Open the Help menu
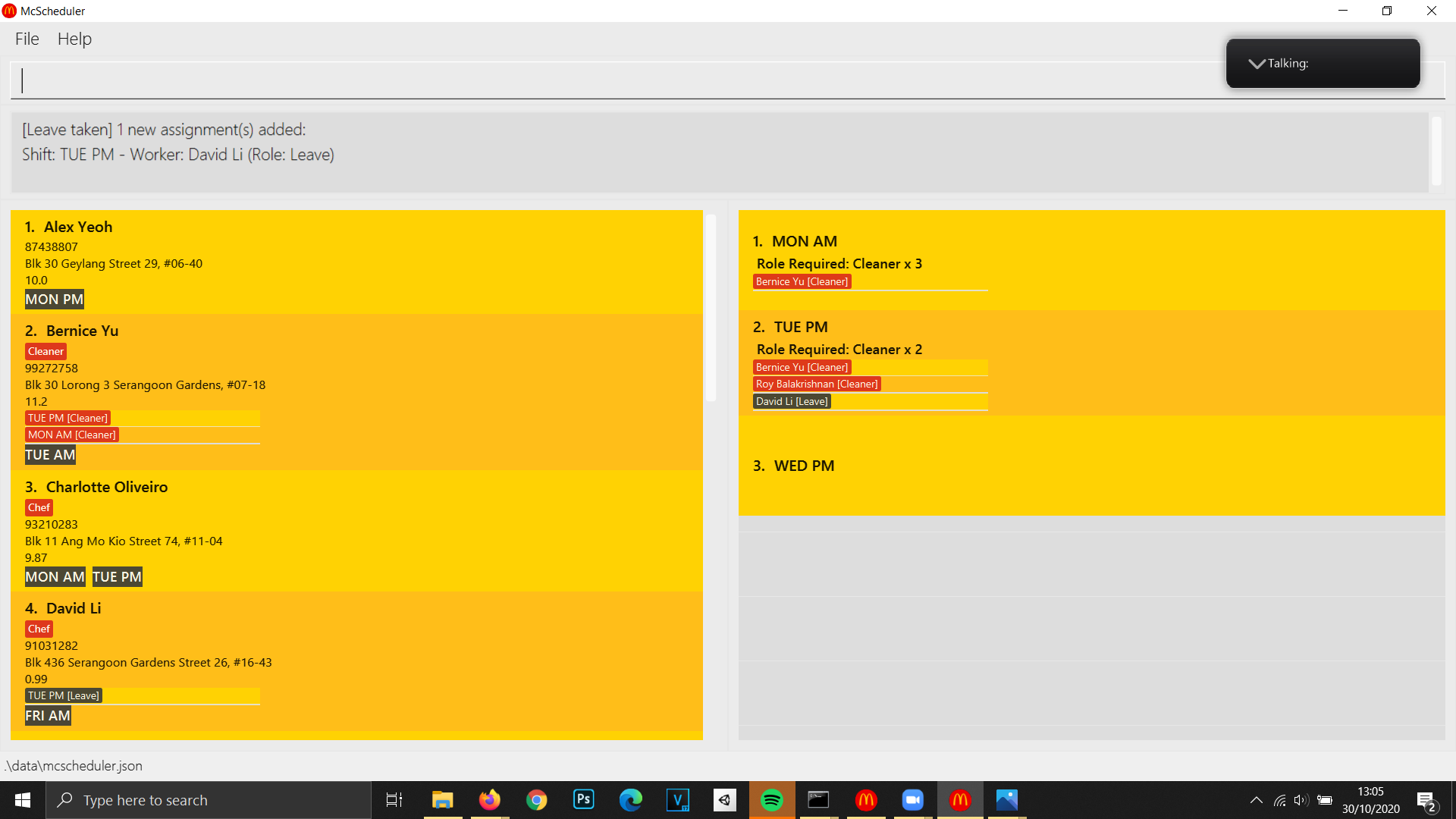This screenshot has width=1456, height=819. point(74,39)
